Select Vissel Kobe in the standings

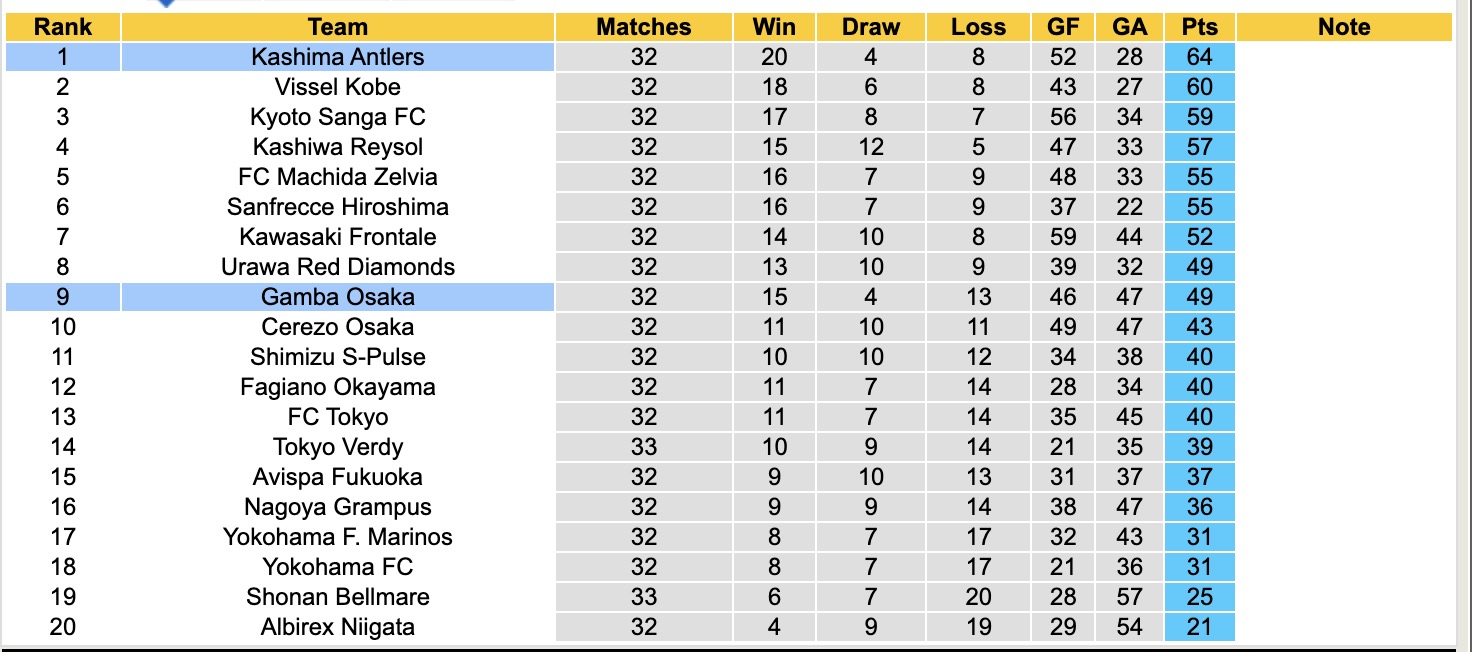338,87
